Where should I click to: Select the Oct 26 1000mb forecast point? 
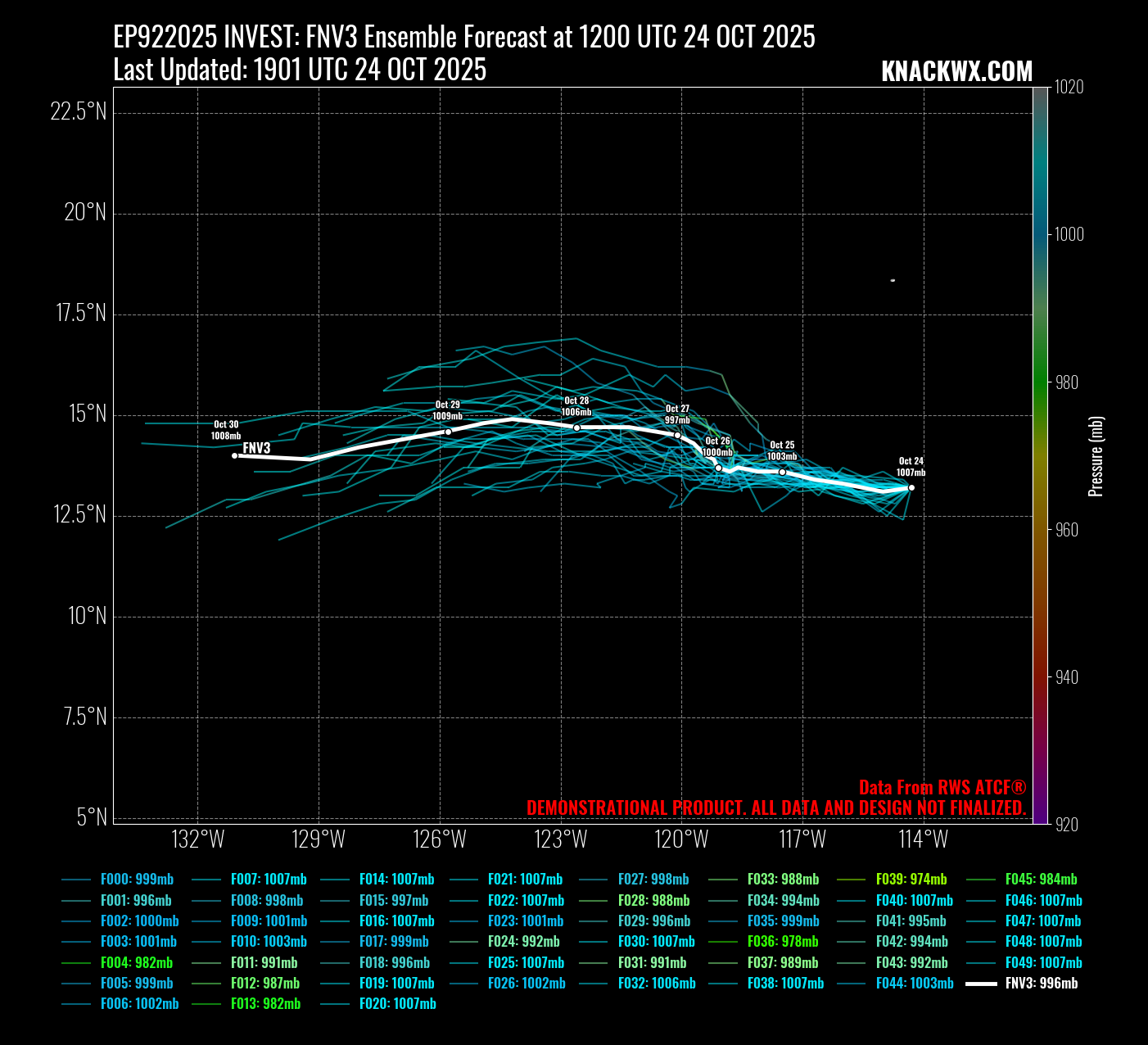click(719, 468)
